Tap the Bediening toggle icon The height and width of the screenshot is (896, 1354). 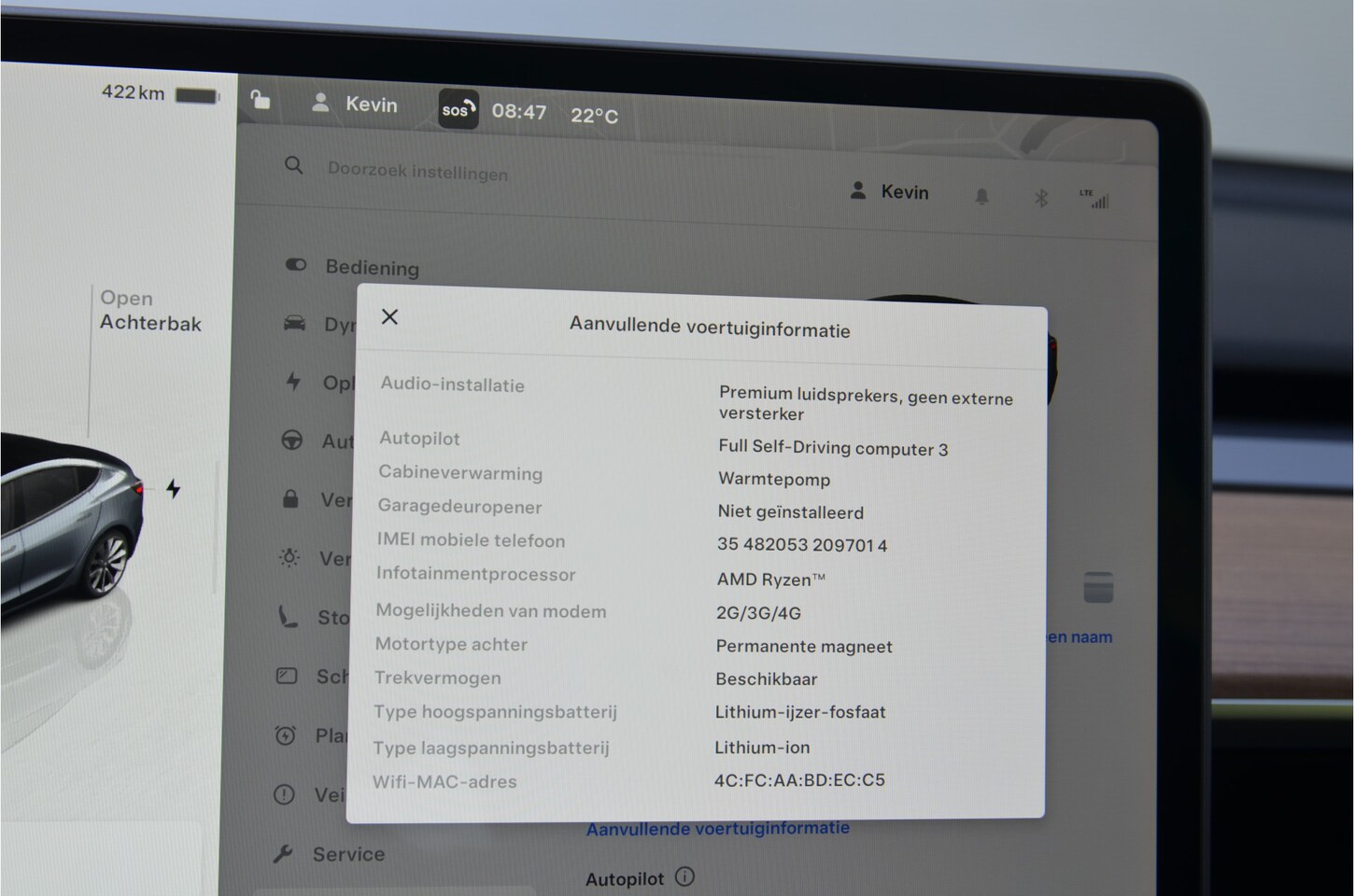[x=295, y=265]
